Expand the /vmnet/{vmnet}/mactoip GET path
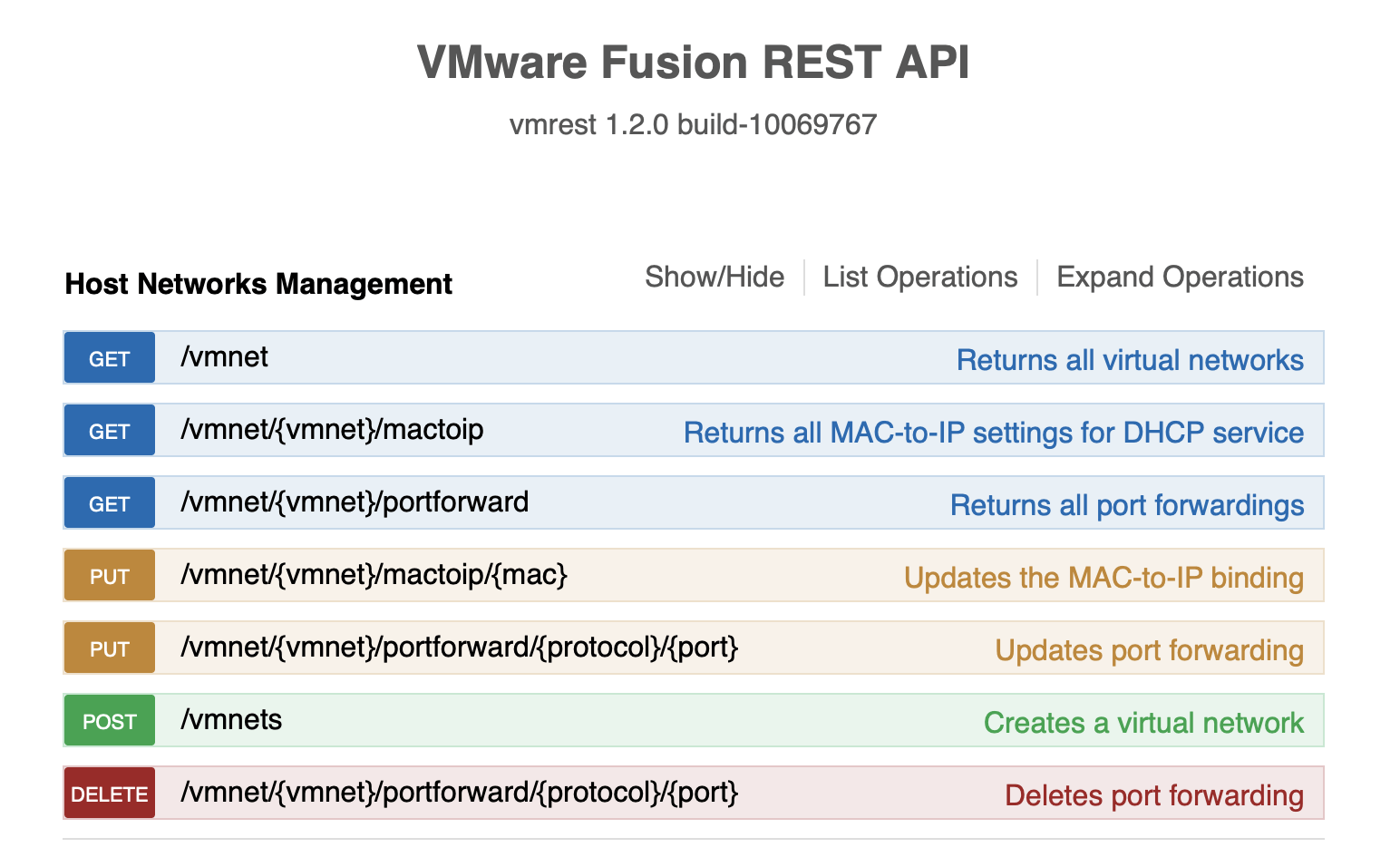Image resolution: width=1400 pixels, height=867 pixels. click(332, 429)
